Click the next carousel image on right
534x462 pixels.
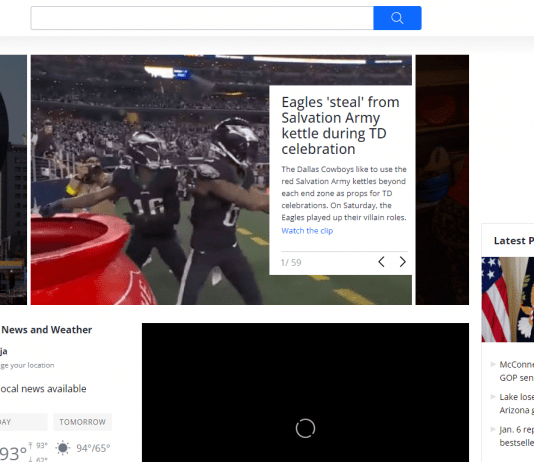point(442,179)
